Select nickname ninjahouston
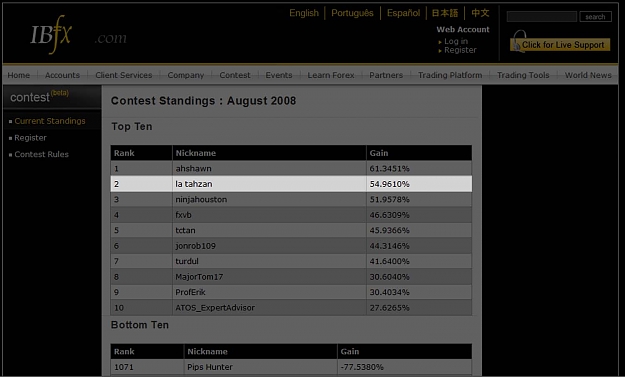 click(201, 199)
